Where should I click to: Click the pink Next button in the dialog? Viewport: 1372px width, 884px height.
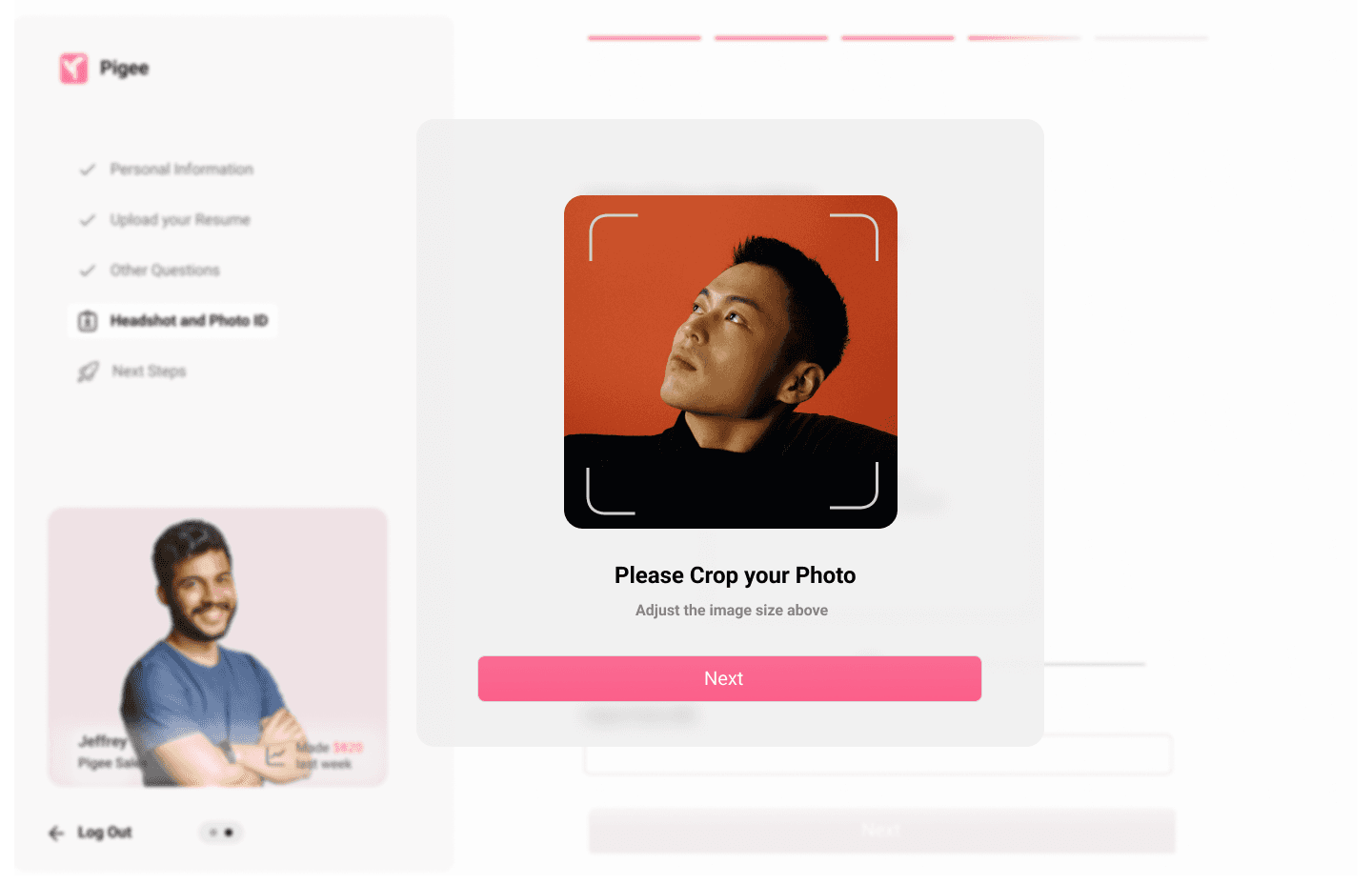coord(730,678)
